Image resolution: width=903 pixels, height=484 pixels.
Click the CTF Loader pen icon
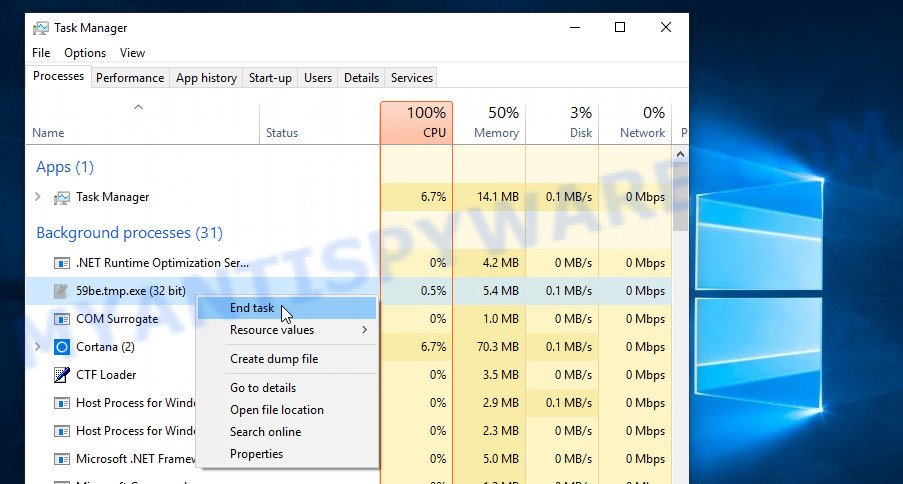tap(62, 375)
